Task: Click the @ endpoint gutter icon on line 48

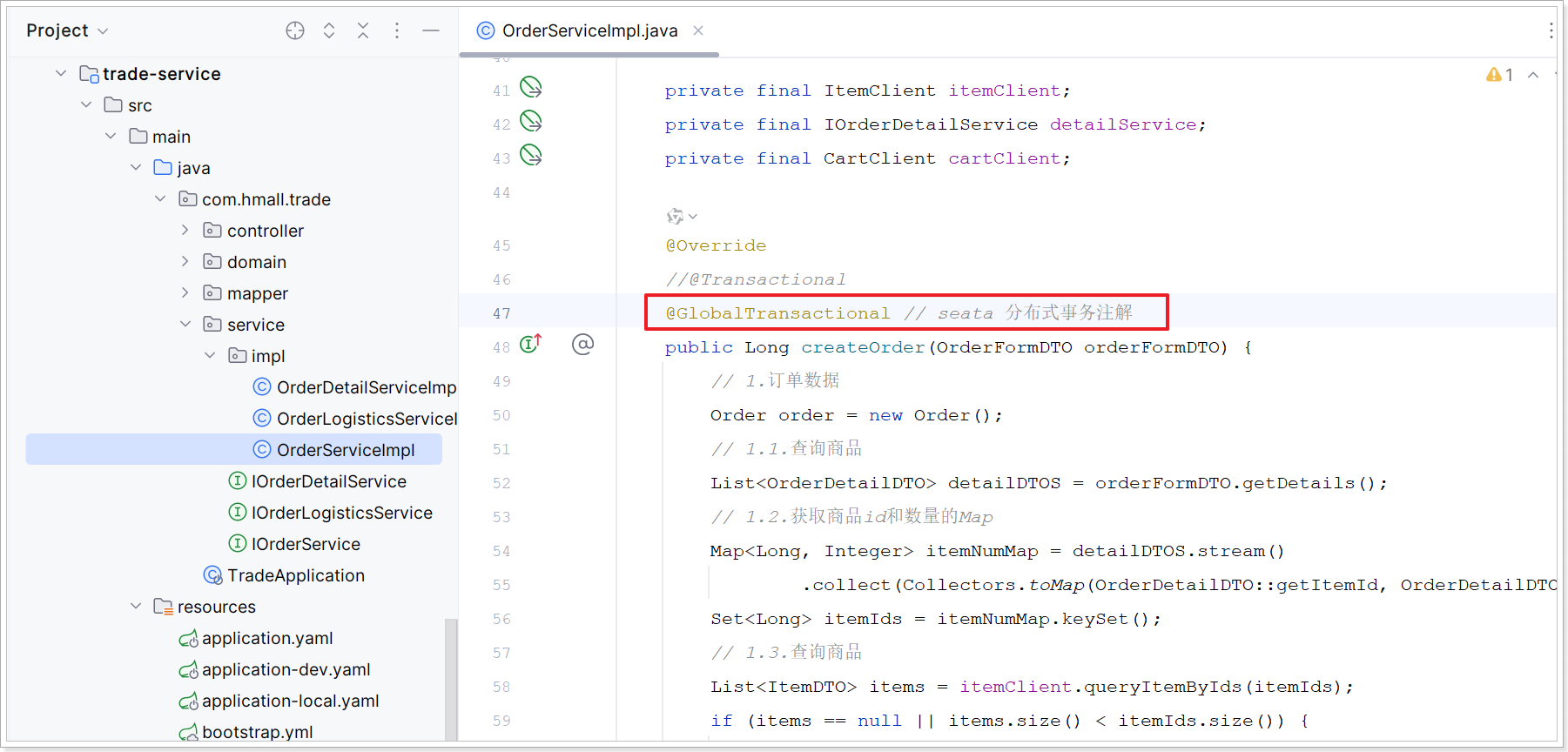Action: [x=582, y=345]
